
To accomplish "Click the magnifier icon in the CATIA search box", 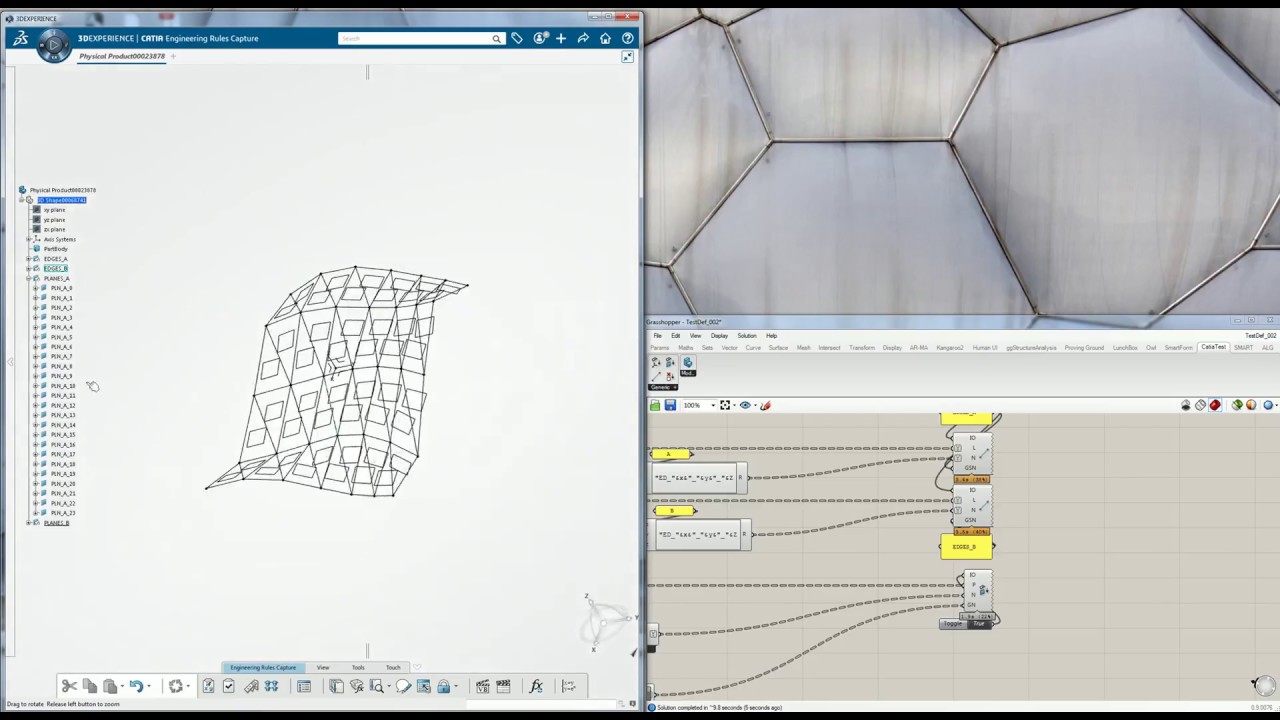I will (496, 39).
